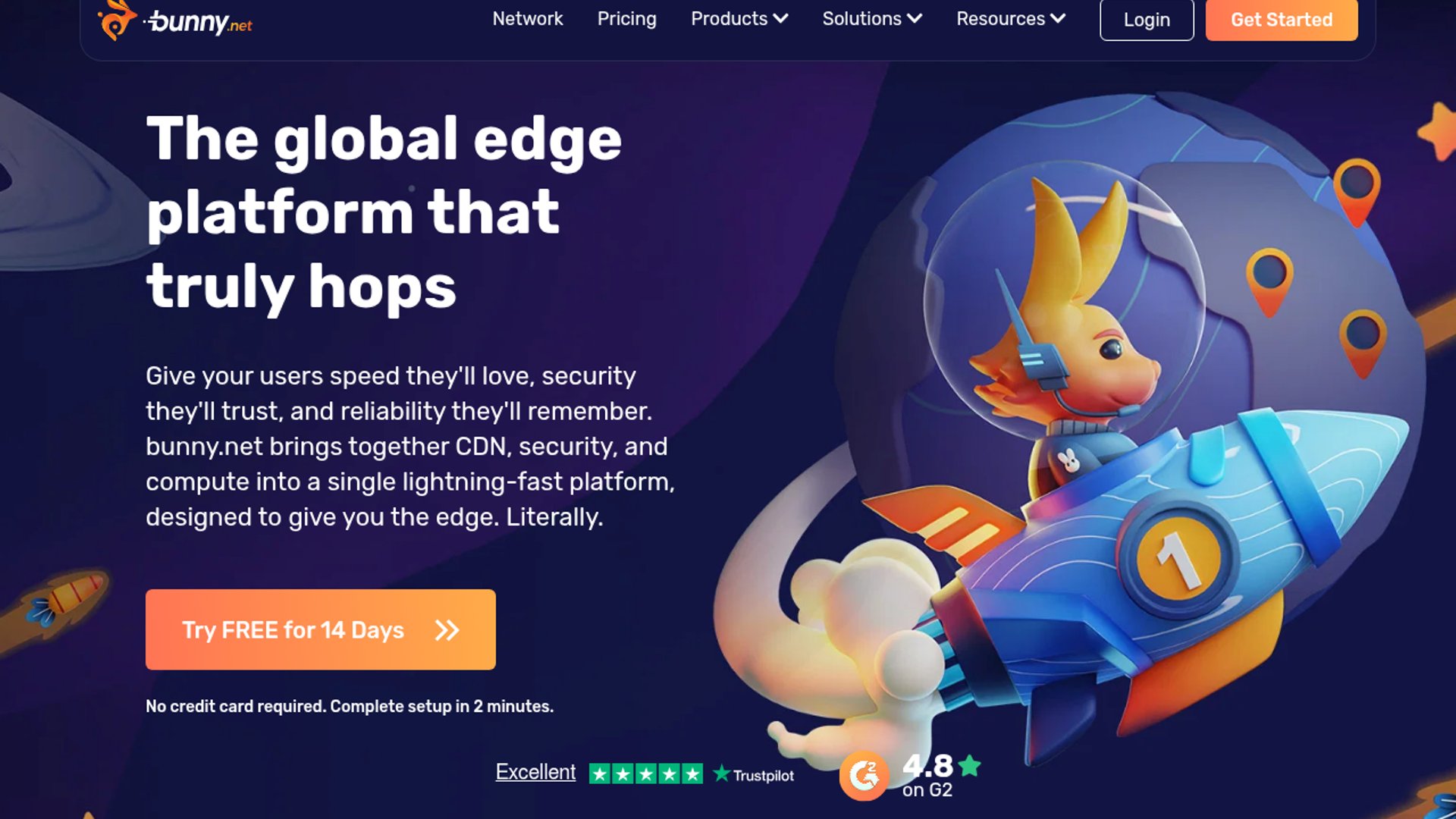Click the G2 orange logo badge
Screen dimensions: 1456x819
click(x=864, y=776)
